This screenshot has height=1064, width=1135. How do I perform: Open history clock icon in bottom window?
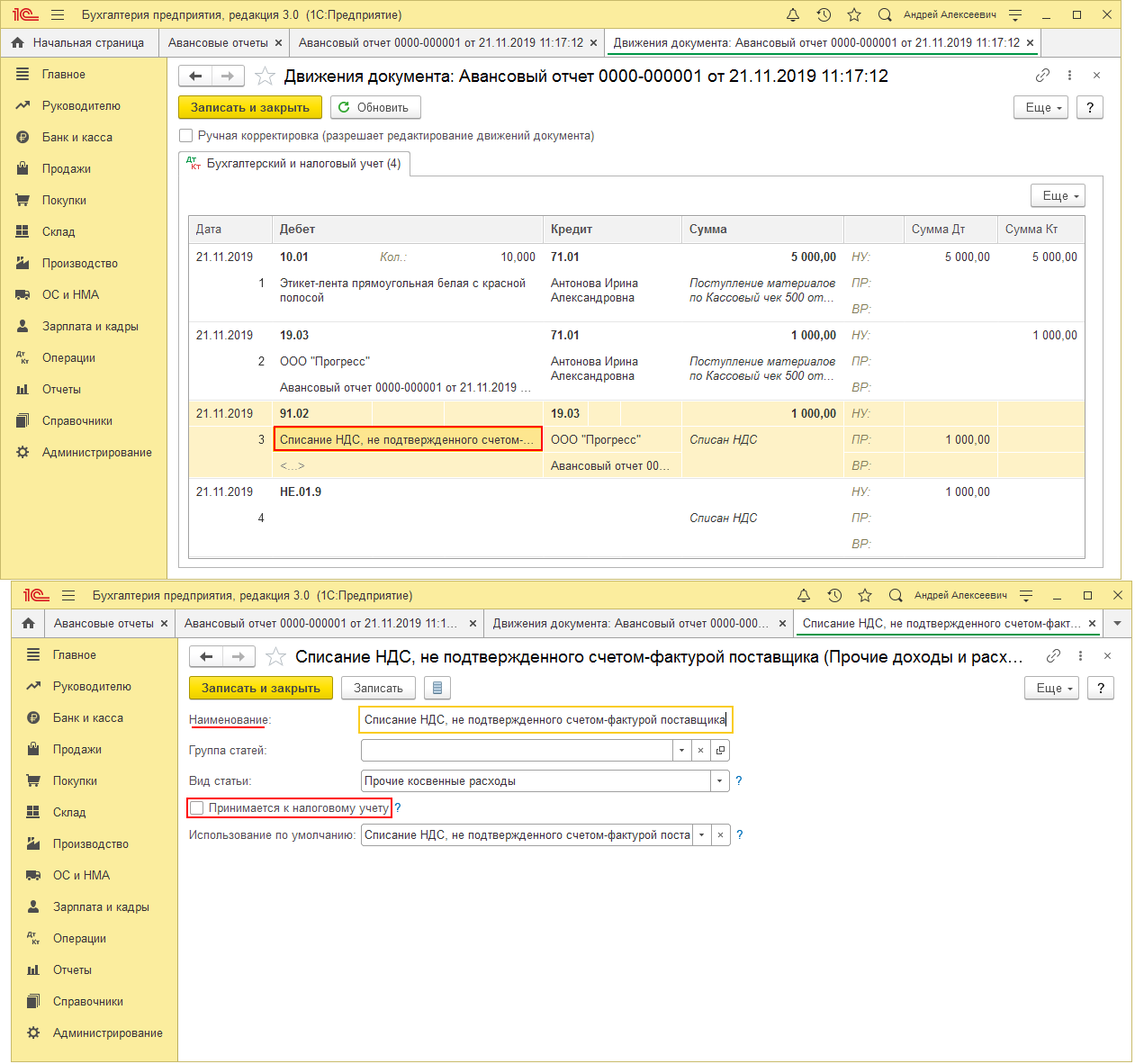click(x=834, y=595)
